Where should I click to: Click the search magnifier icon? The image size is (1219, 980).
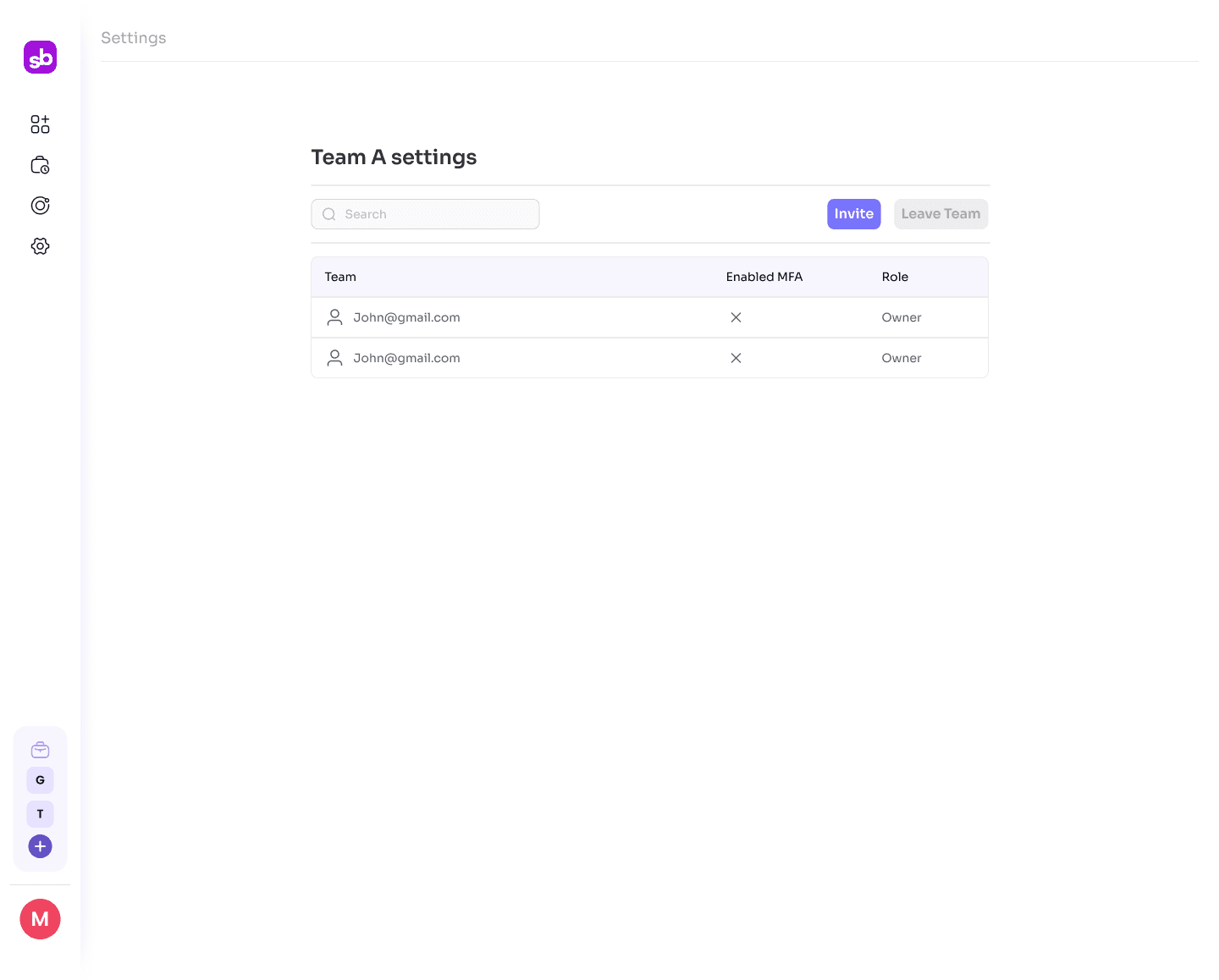pos(329,214)
